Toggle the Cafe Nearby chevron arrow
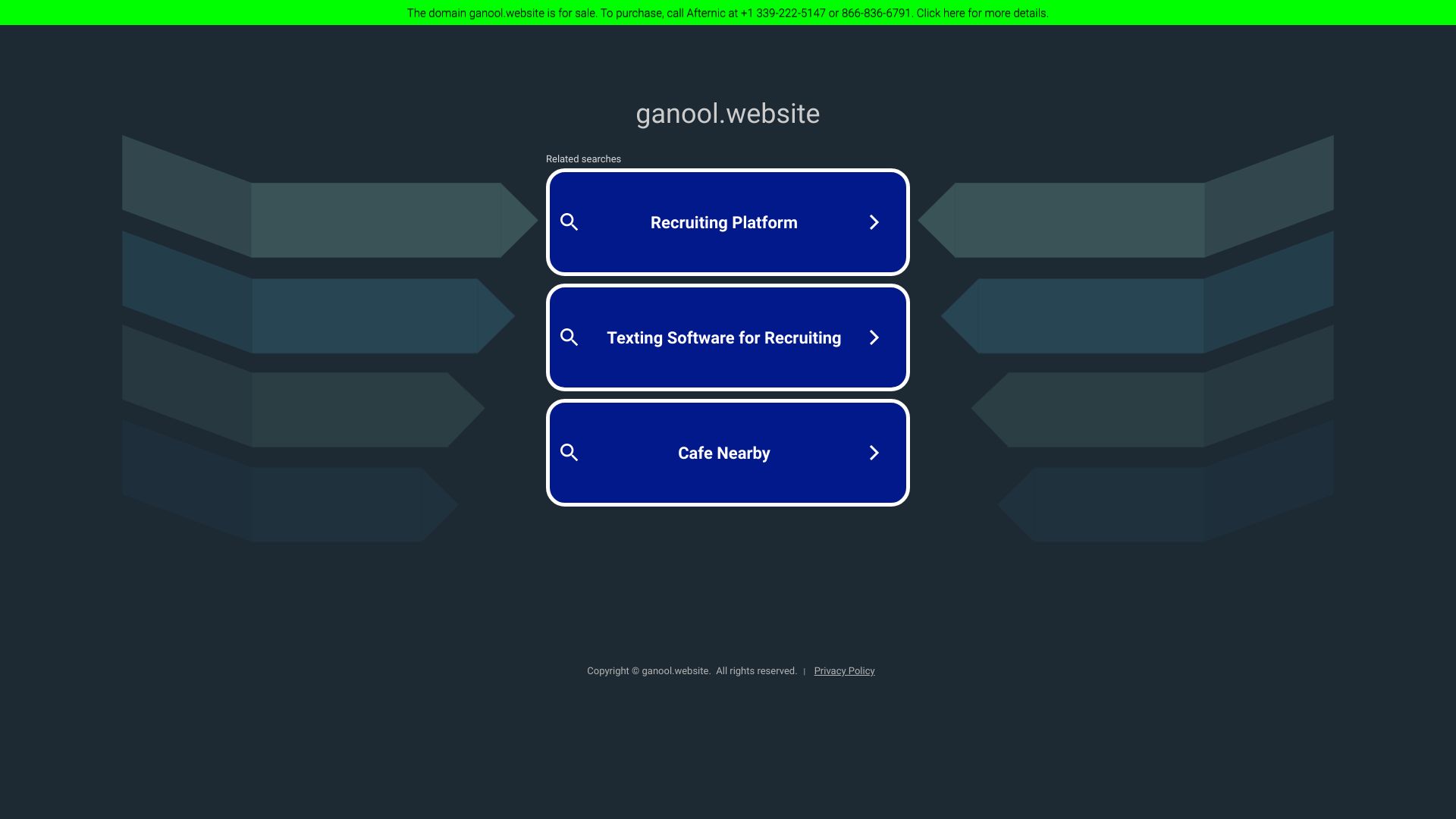This screenshot has width=1456, height=819. [x=873, y=452]
